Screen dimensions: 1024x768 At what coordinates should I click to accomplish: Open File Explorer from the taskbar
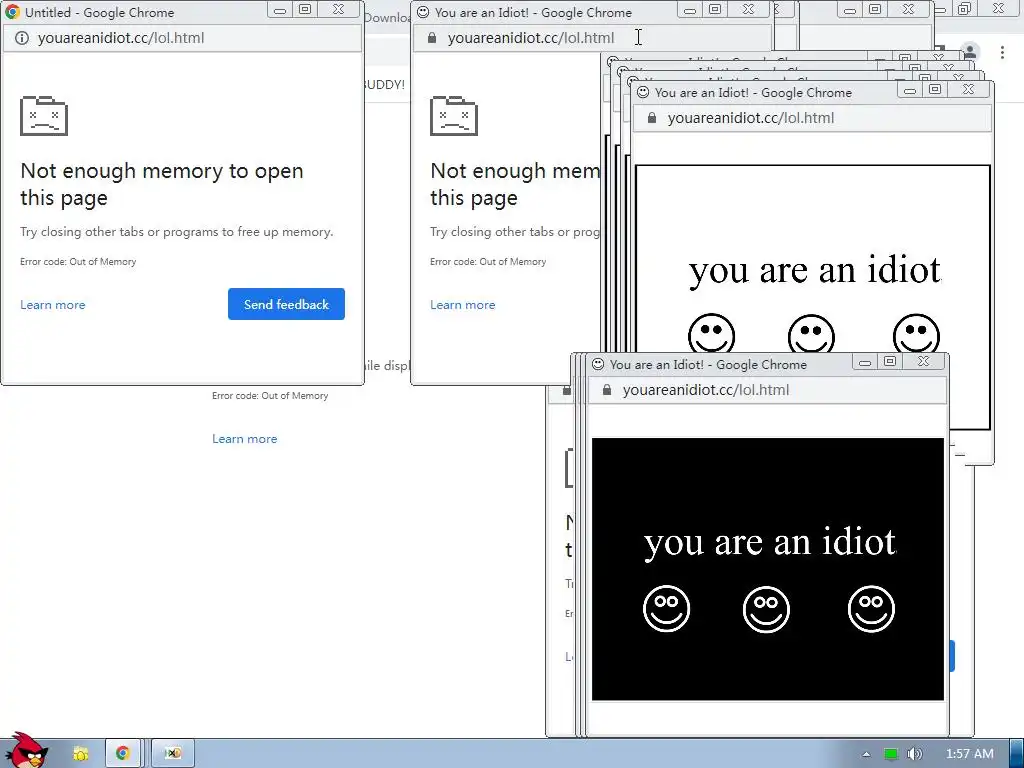coord(81,754)
